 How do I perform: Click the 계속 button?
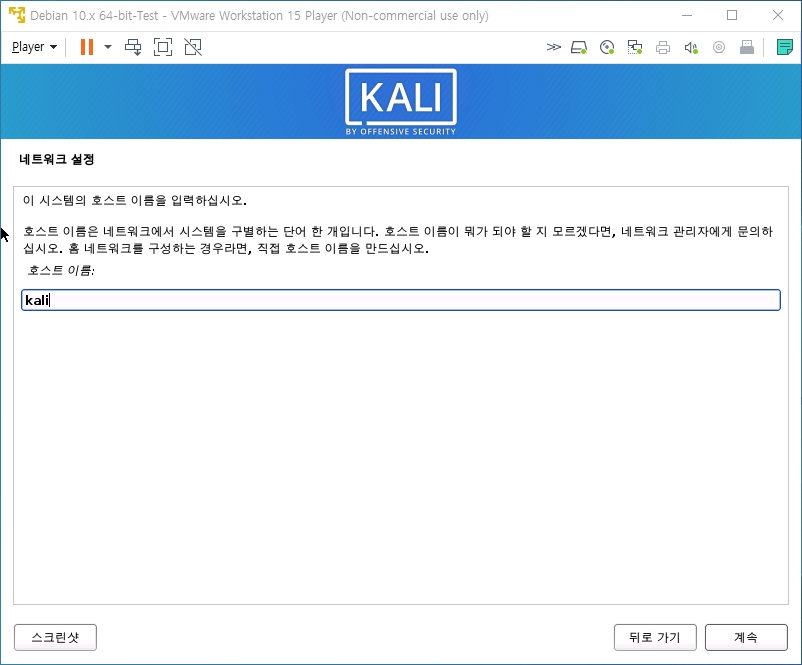(x=746, y=637)
